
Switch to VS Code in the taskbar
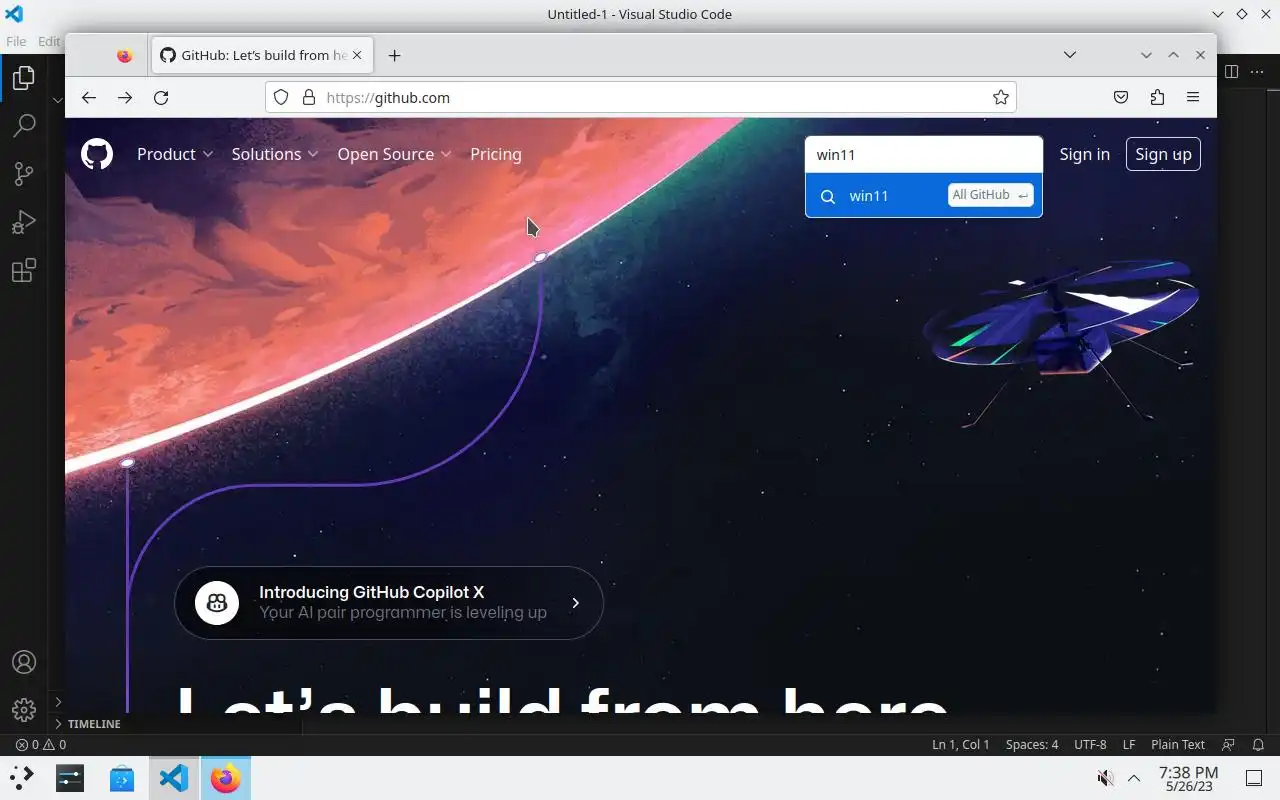tap(174, 778)
